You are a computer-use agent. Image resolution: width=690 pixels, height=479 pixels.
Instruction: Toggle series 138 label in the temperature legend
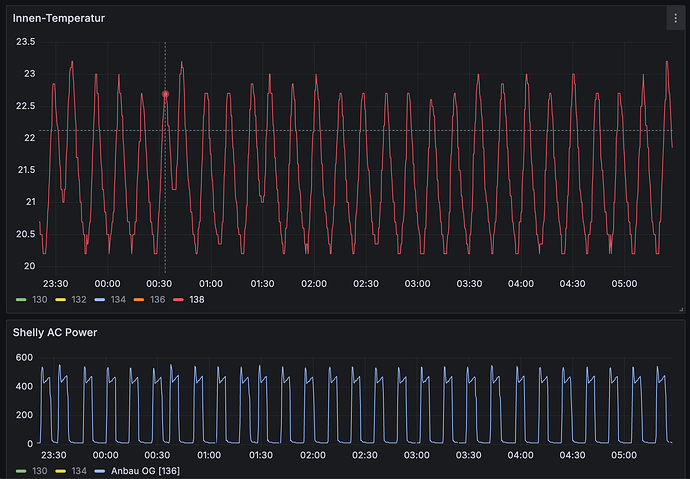[197, 299]
